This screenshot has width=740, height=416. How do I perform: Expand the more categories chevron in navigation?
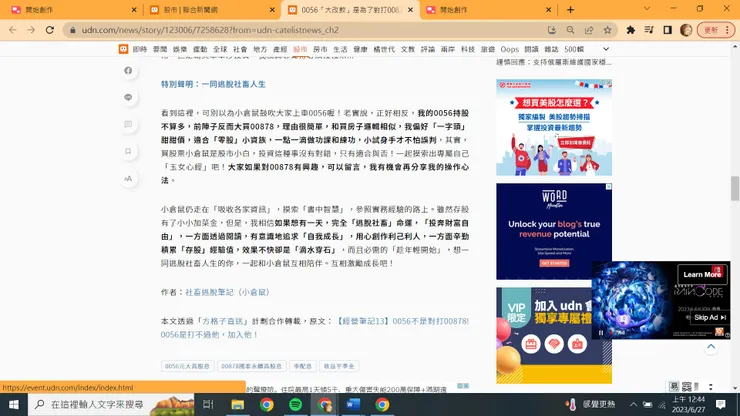click(x=606, y=49)
